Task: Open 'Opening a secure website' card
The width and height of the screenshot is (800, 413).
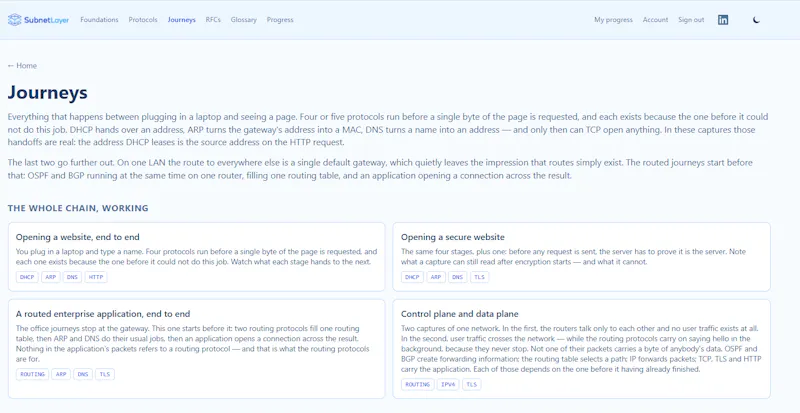Action: click(581, 257)
